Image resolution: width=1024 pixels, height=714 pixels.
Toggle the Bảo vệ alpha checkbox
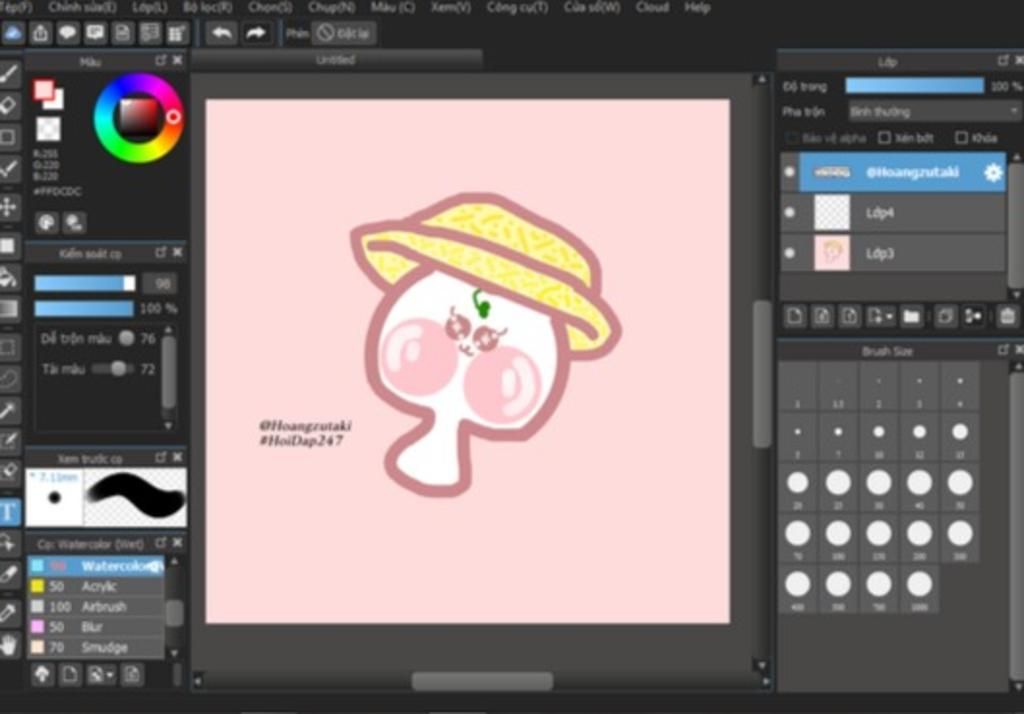[792, 138]
